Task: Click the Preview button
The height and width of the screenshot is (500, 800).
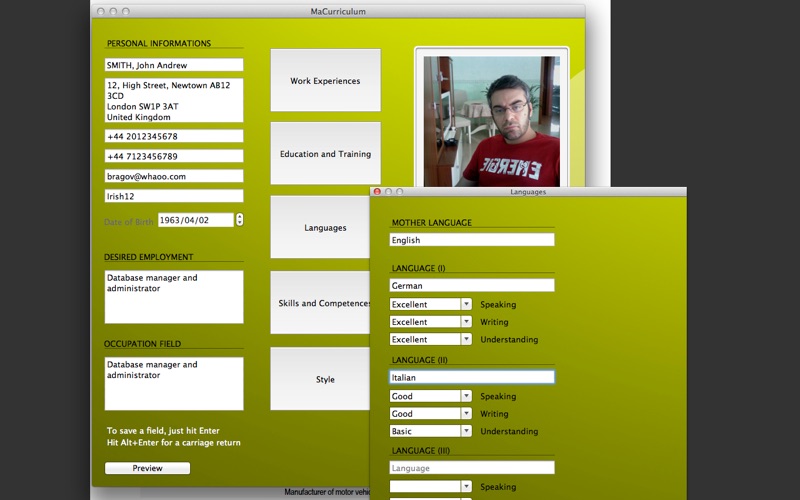Action: (x=147, y=468)
